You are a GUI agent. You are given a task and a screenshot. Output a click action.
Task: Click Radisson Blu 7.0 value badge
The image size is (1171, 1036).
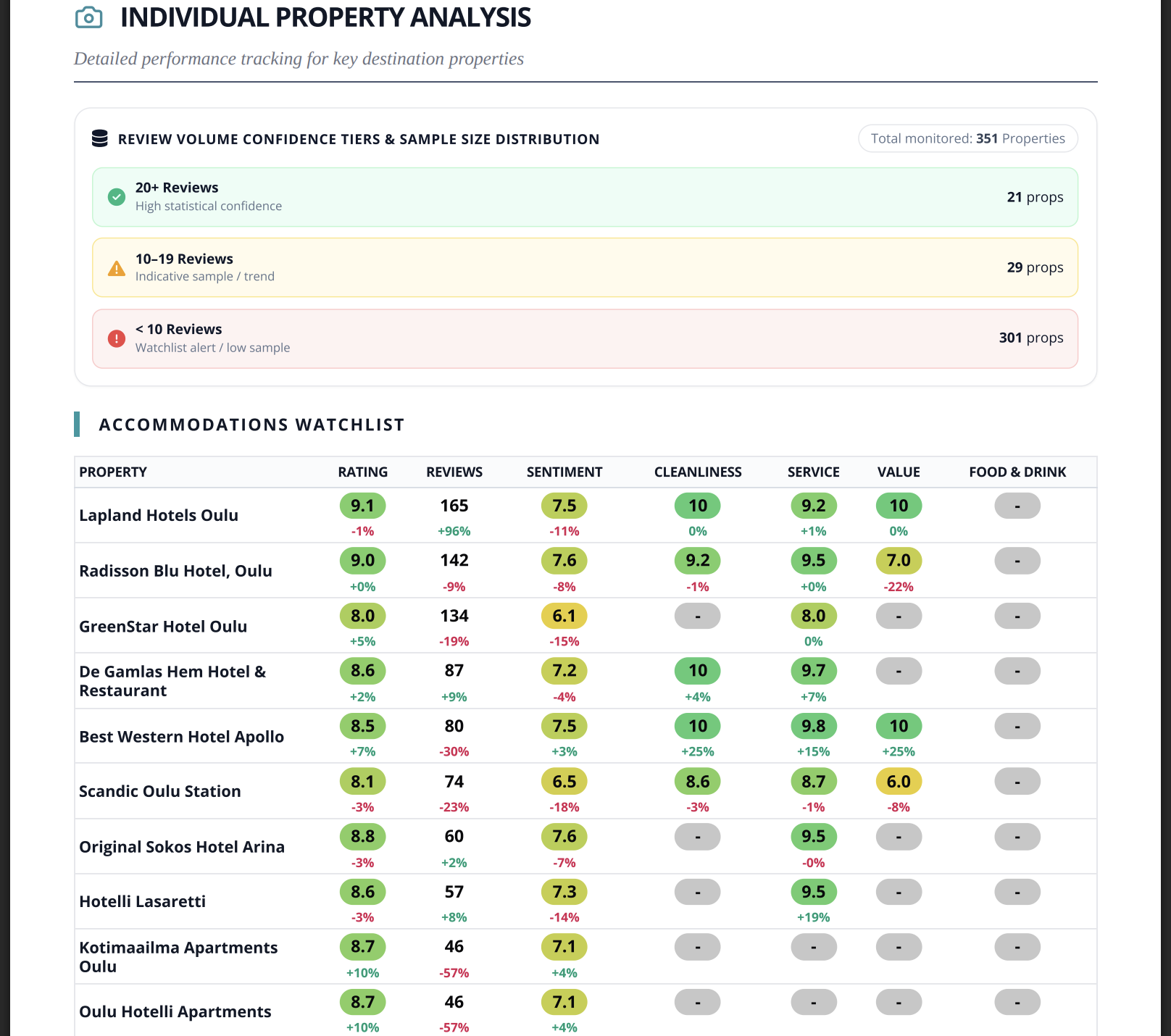899,561
